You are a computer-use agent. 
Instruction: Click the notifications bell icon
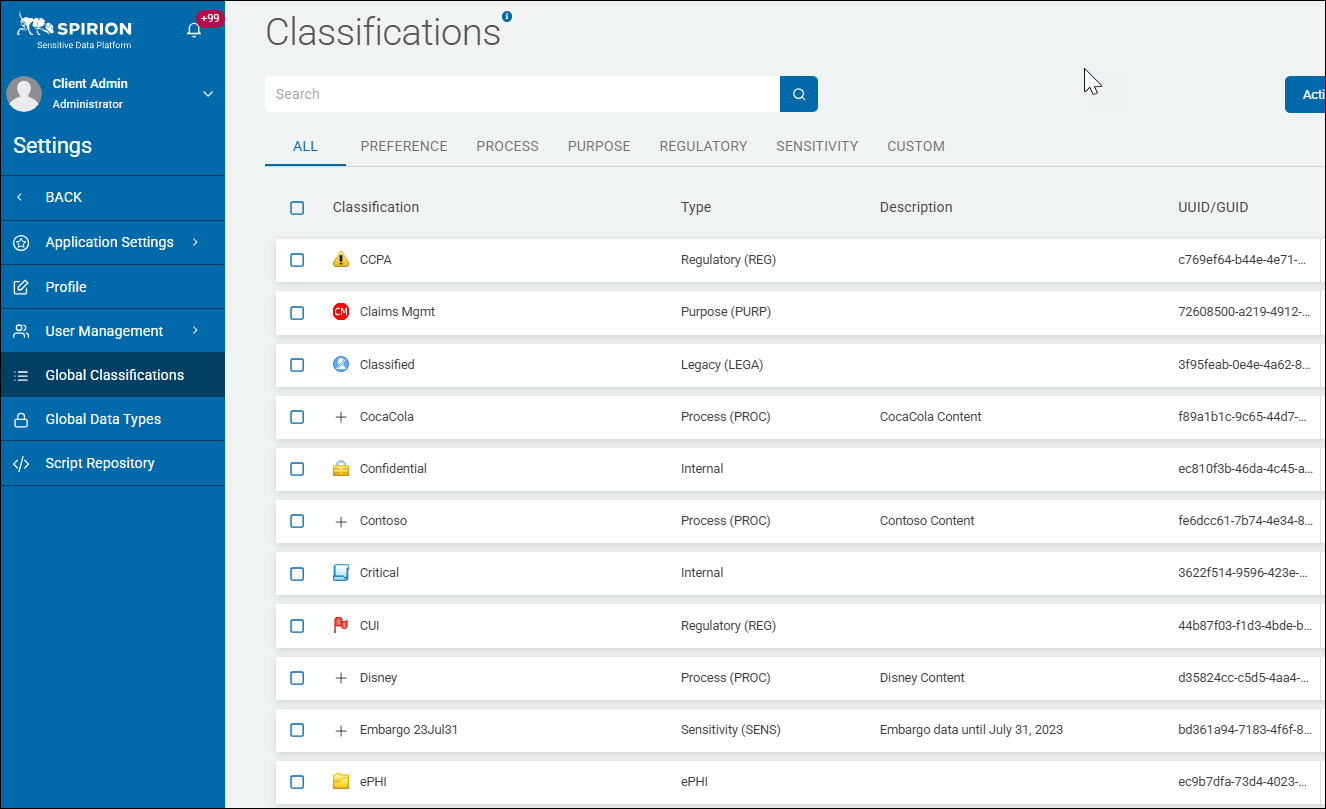click(194, 30)
